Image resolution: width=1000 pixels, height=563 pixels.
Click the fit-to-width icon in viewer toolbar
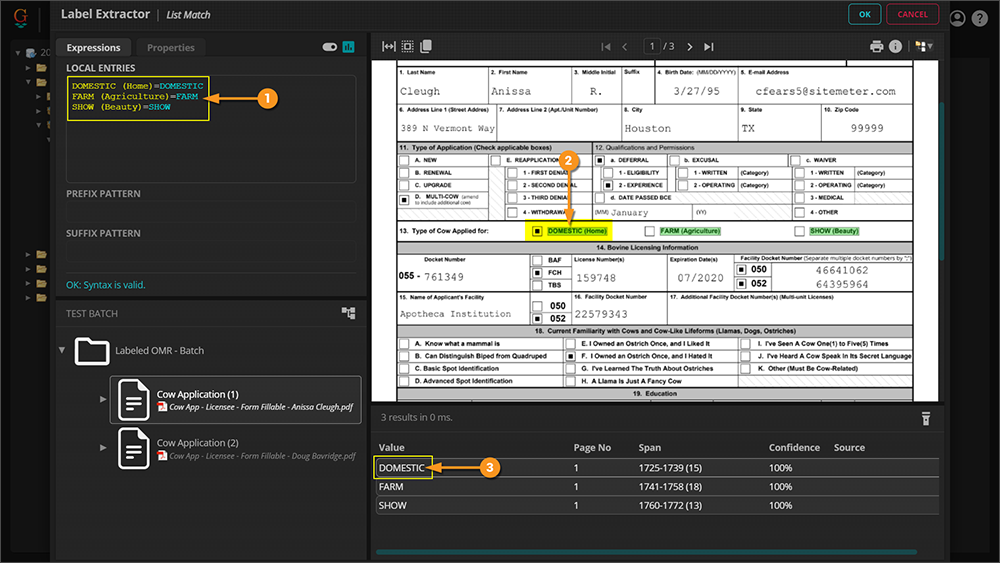[x=389, y=46]
